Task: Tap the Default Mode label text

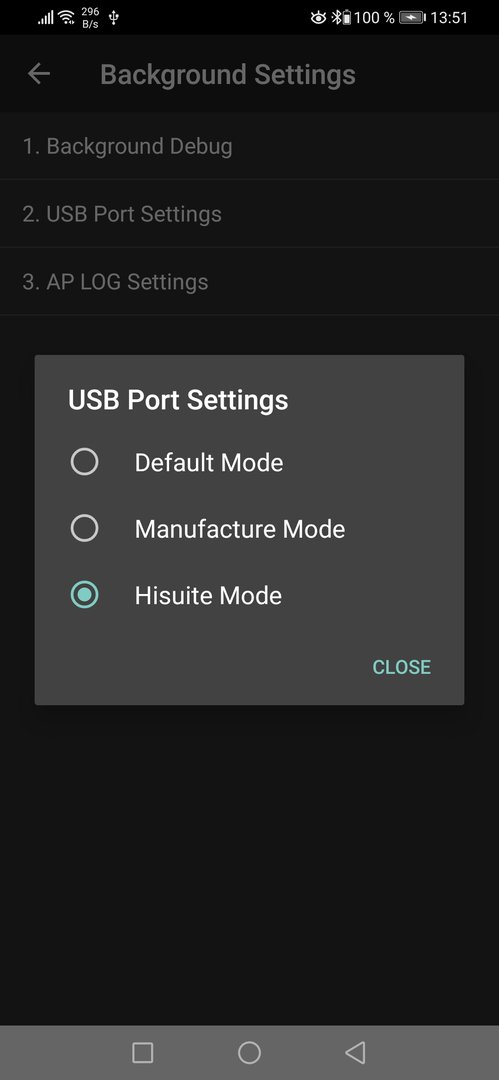Action: 209,462
